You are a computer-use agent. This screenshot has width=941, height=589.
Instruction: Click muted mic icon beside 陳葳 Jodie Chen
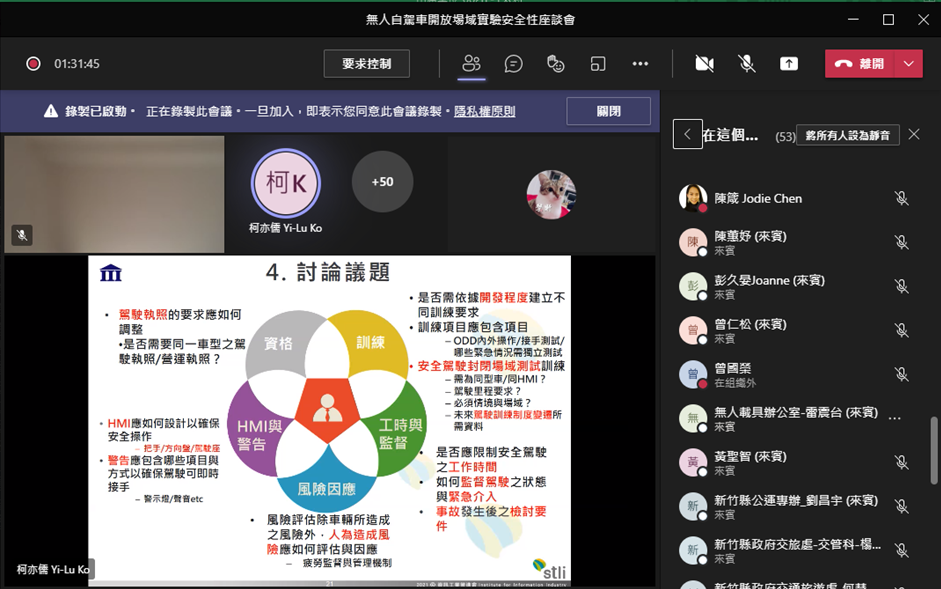click(x=901, y=198)
